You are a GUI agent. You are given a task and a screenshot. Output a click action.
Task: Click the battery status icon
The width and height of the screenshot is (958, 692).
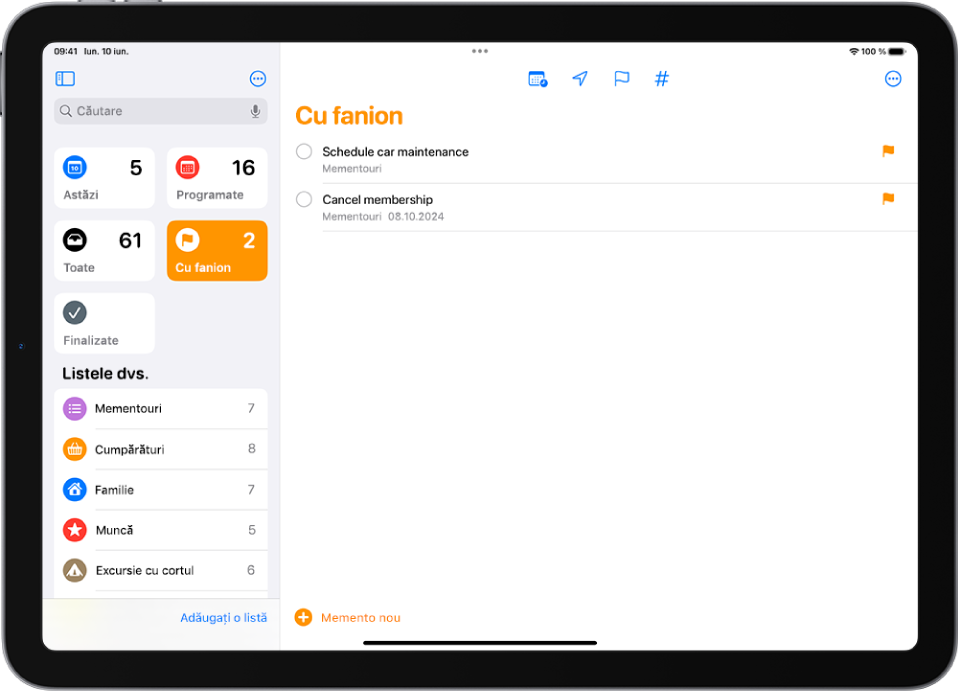pos(897,51)
